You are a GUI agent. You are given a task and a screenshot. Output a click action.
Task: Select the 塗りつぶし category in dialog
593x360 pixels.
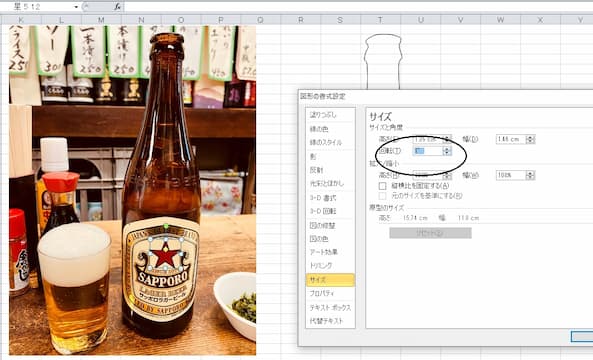coord(330,115)
